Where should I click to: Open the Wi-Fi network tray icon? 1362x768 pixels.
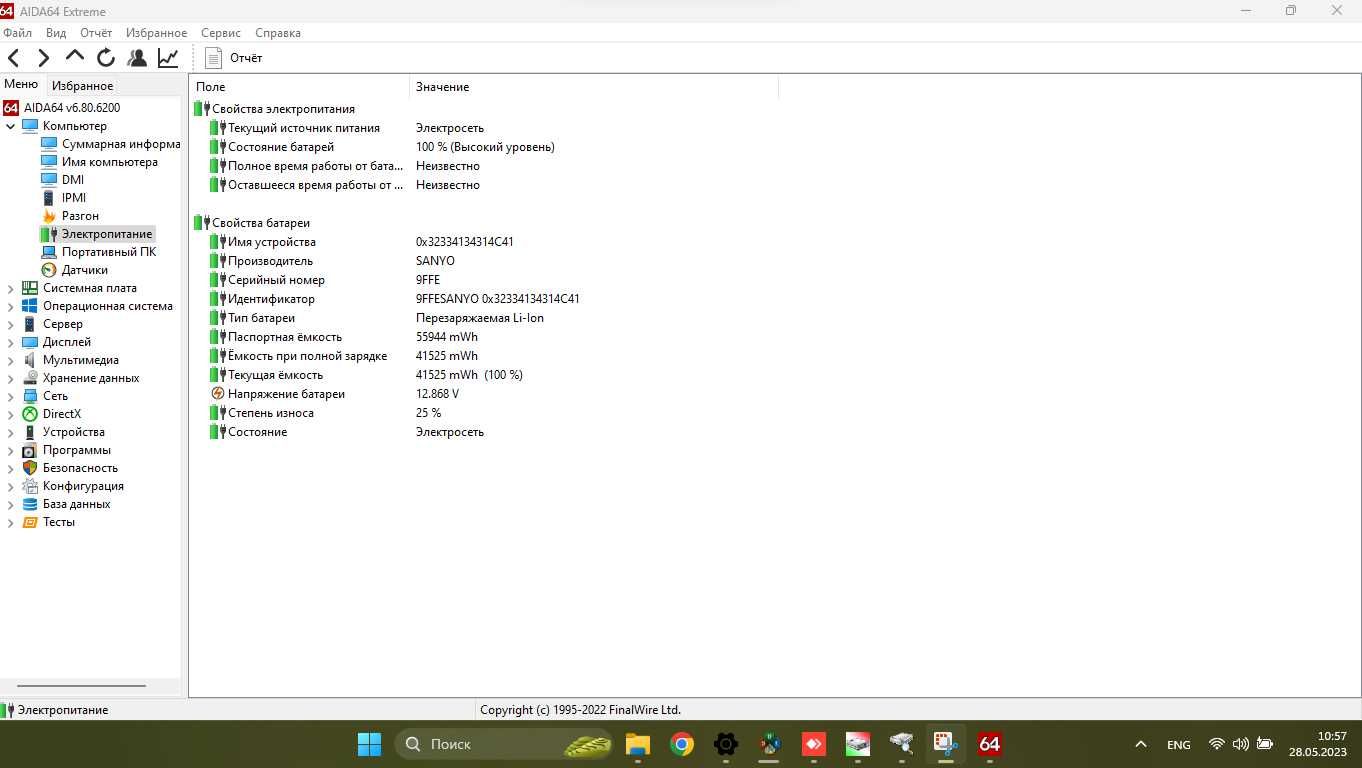(x=1217, y=744)
